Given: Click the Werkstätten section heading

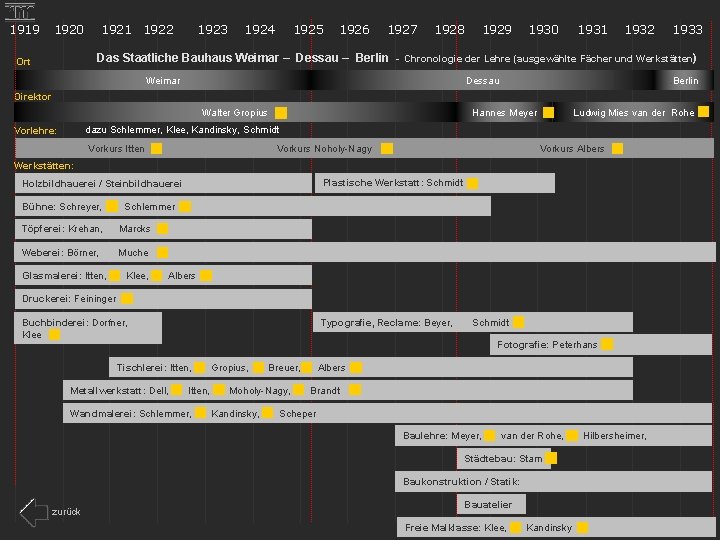Looking at the screenshot, I should (x=44, y=166).
